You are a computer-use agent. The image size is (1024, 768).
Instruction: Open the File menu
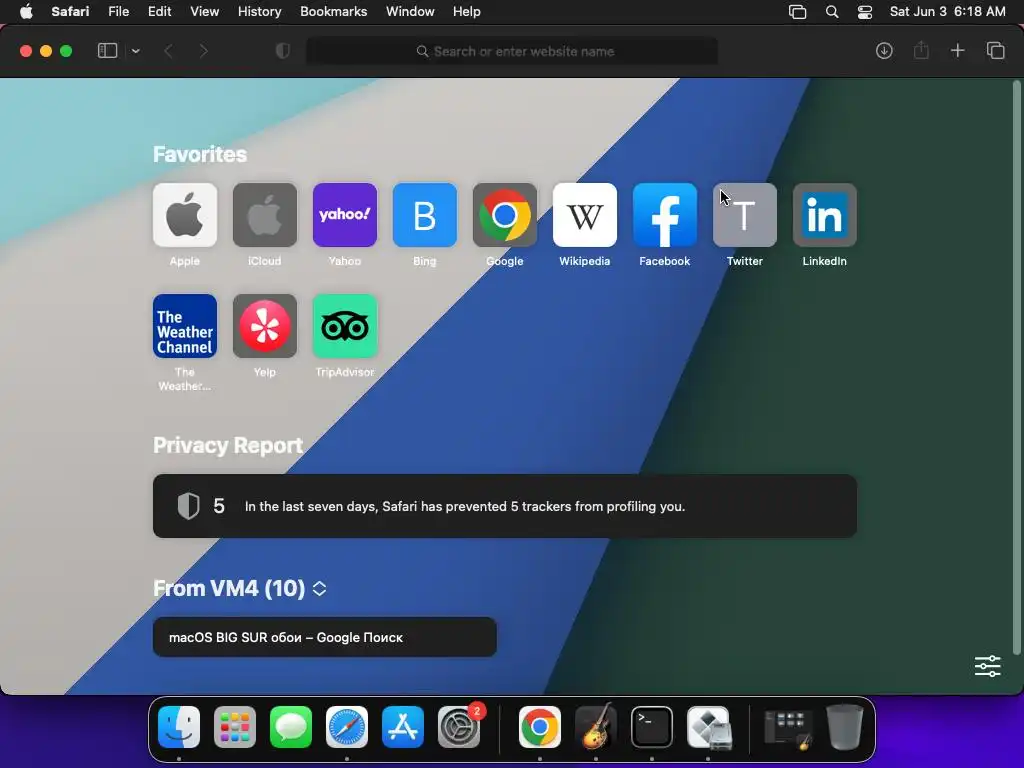(x=118, y=12)
